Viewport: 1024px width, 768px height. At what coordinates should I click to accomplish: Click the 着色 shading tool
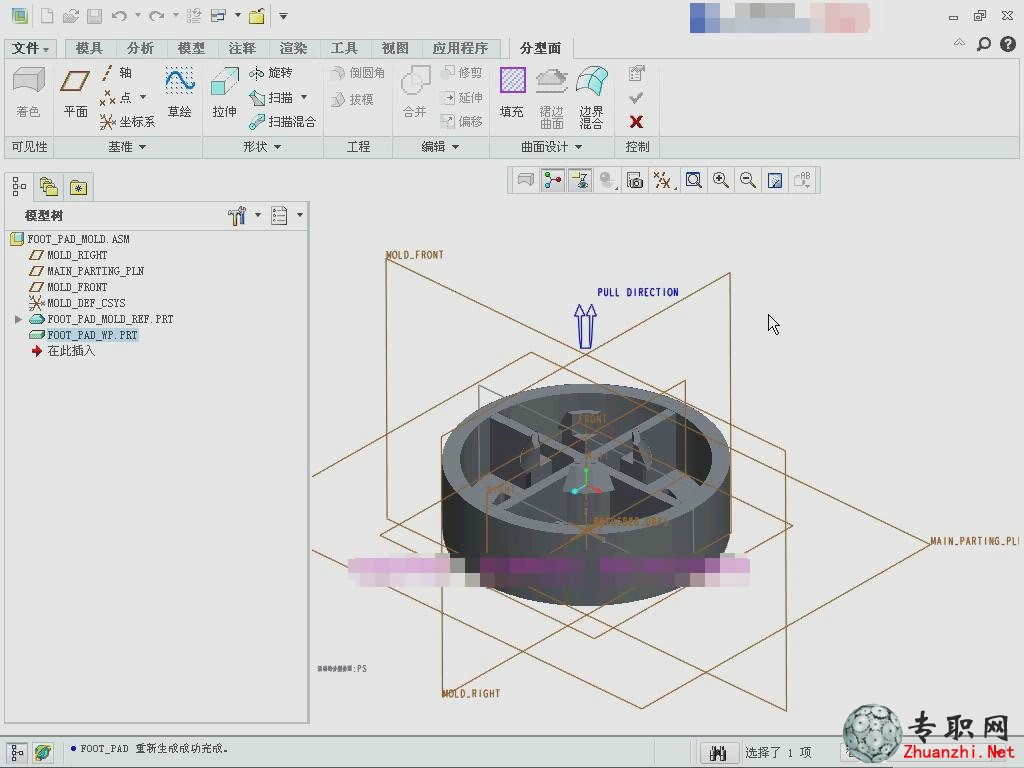point(28,92)
